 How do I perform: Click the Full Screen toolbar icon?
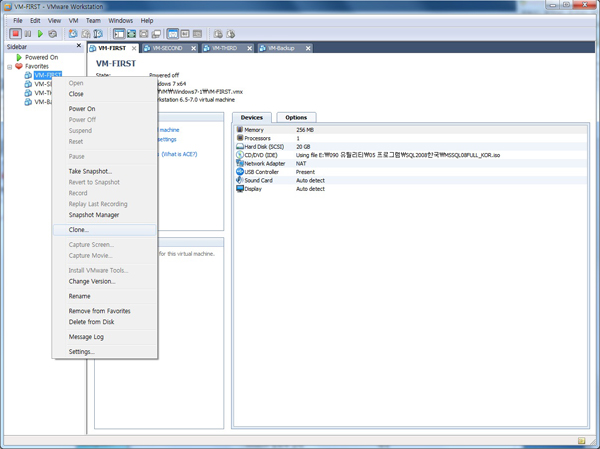131,34
